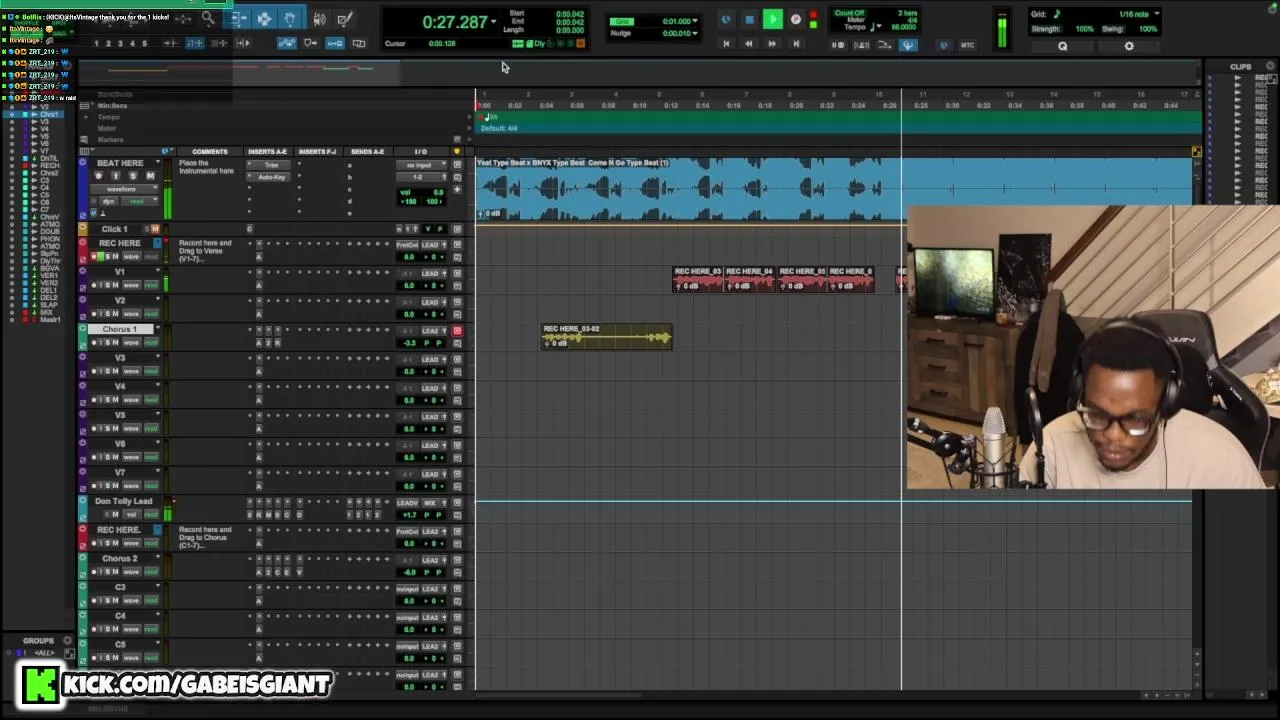Select the REC HERE_03-02 clip on Chorus 1
The height and width of the screenshot is (720, 1280).
pyautogui.click(x=606, y=337)
